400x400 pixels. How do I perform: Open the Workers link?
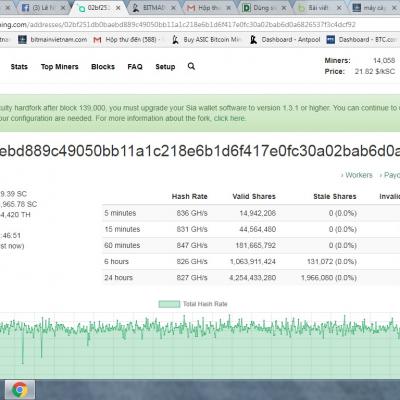pos(359,175)
